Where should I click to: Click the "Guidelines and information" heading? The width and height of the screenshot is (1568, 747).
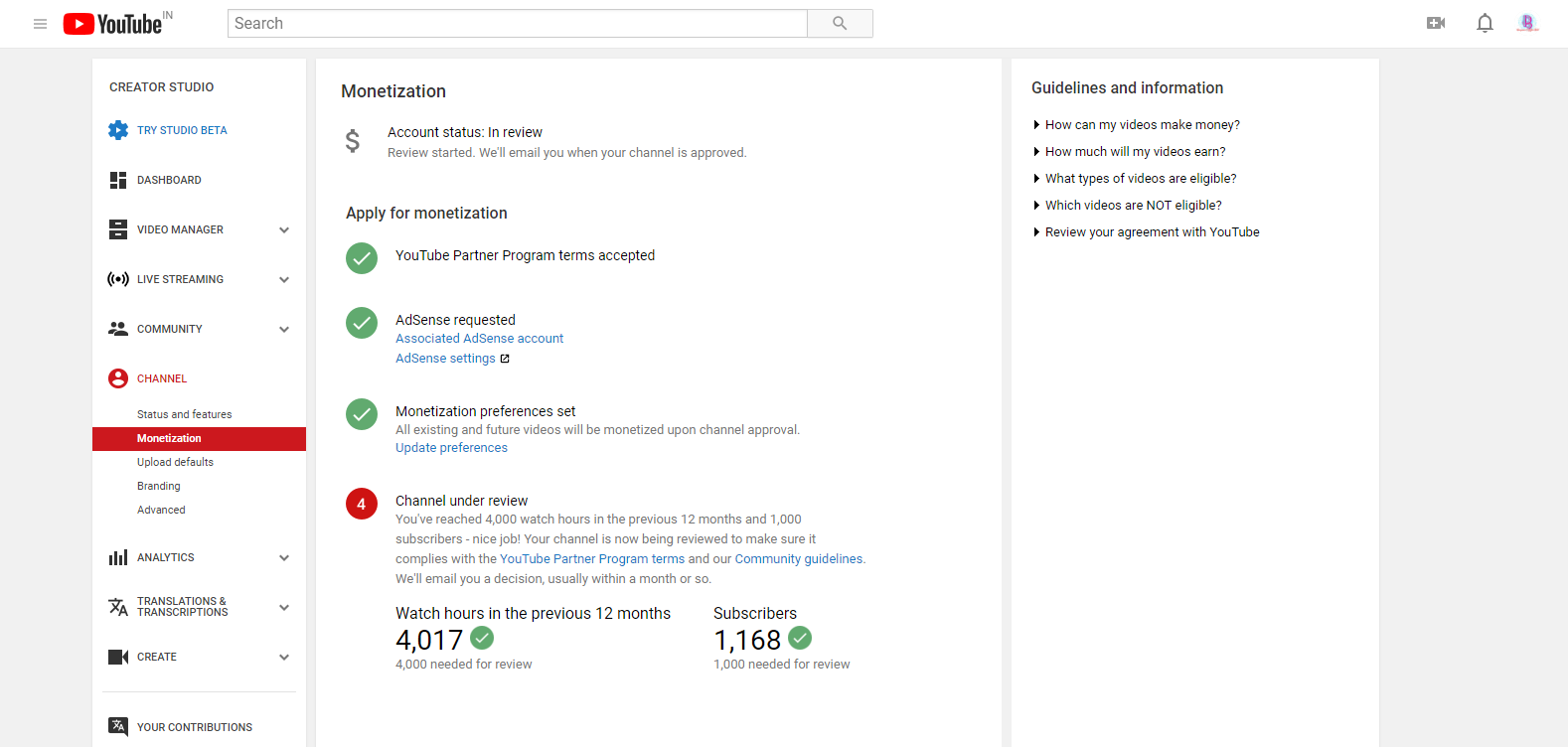pos(1127,88)
